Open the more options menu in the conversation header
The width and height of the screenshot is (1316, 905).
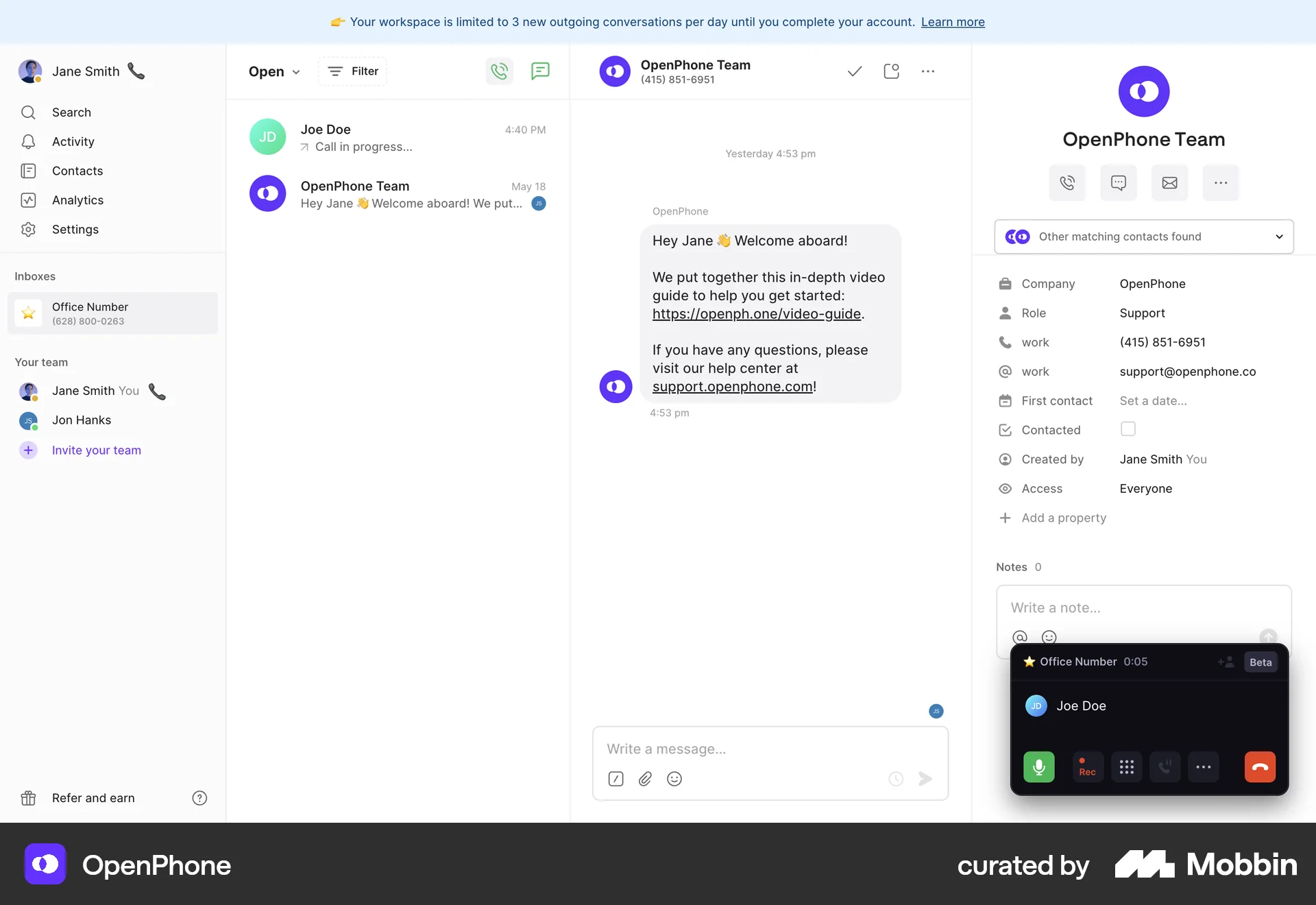927,71
